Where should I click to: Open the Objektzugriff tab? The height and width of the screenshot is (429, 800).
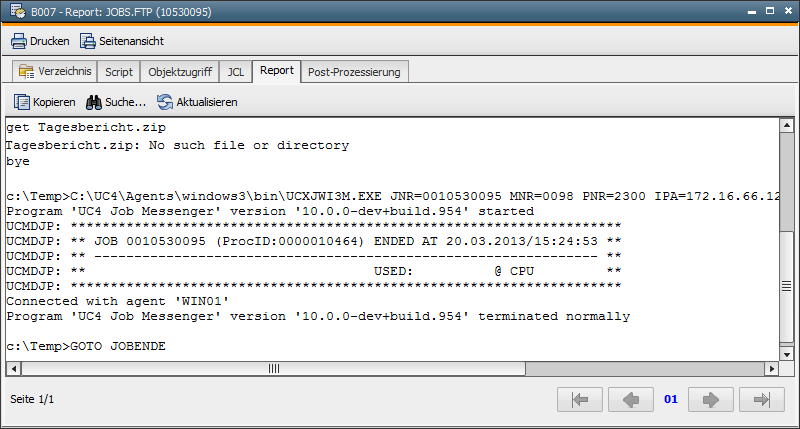coord(180,72)
